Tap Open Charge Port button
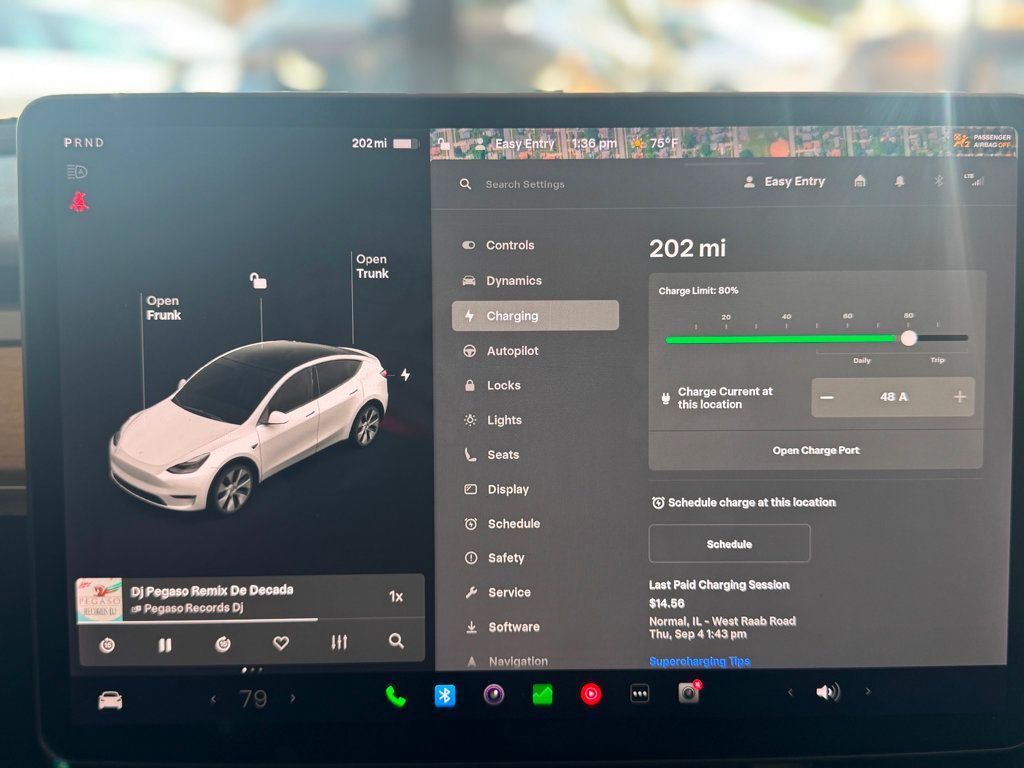The height and width of the screenshot is (768, 1024). point(816,450)
